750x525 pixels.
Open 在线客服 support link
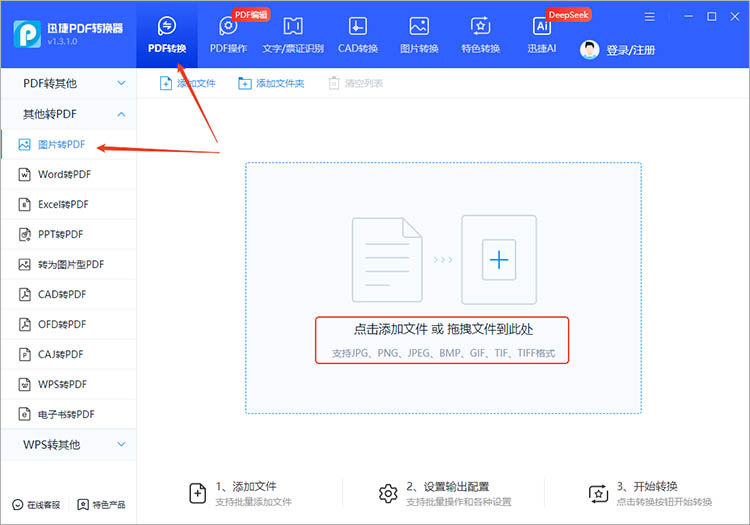[36, 504]
